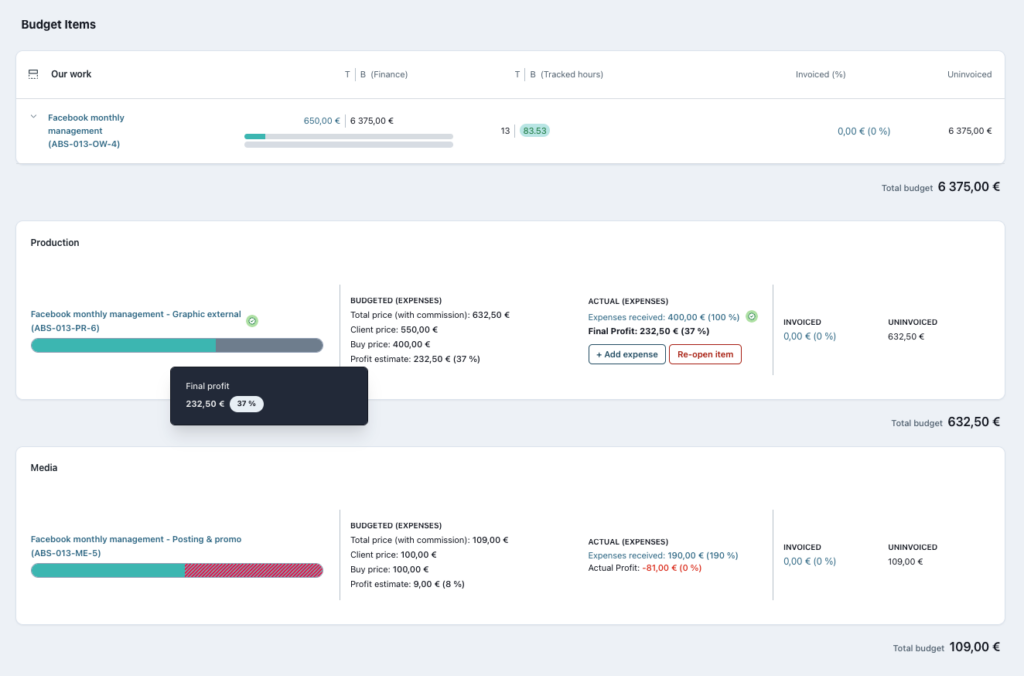The height and width of the screenshot is (676, 1024).
Task: Click the B (Finance) column header
Action: pyautogui.click(x=384, y=74)
